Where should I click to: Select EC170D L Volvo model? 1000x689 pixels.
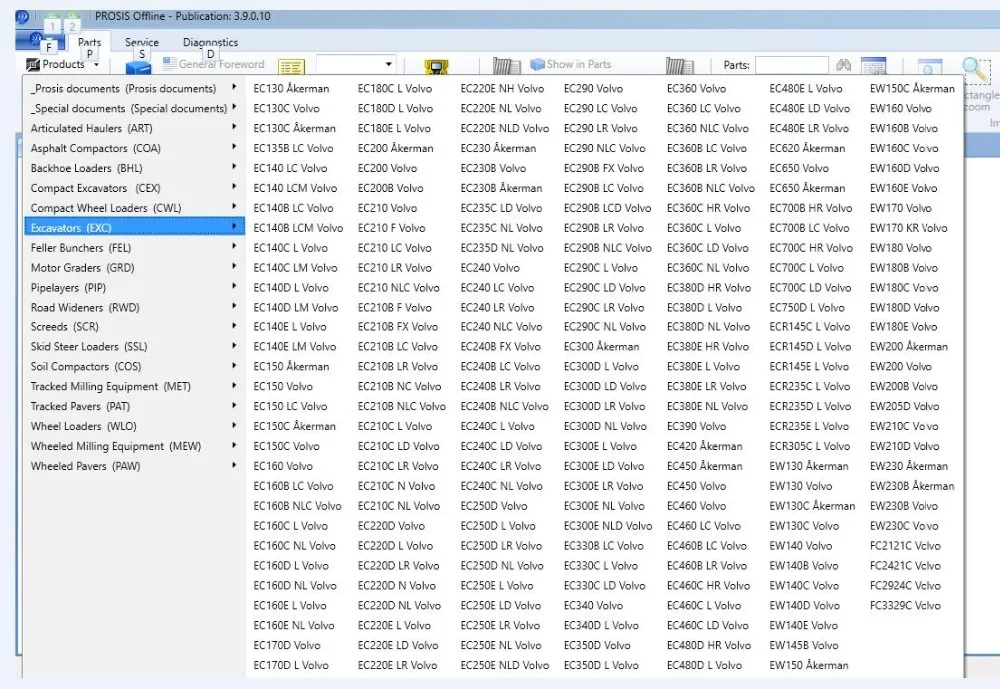[291, 665]
